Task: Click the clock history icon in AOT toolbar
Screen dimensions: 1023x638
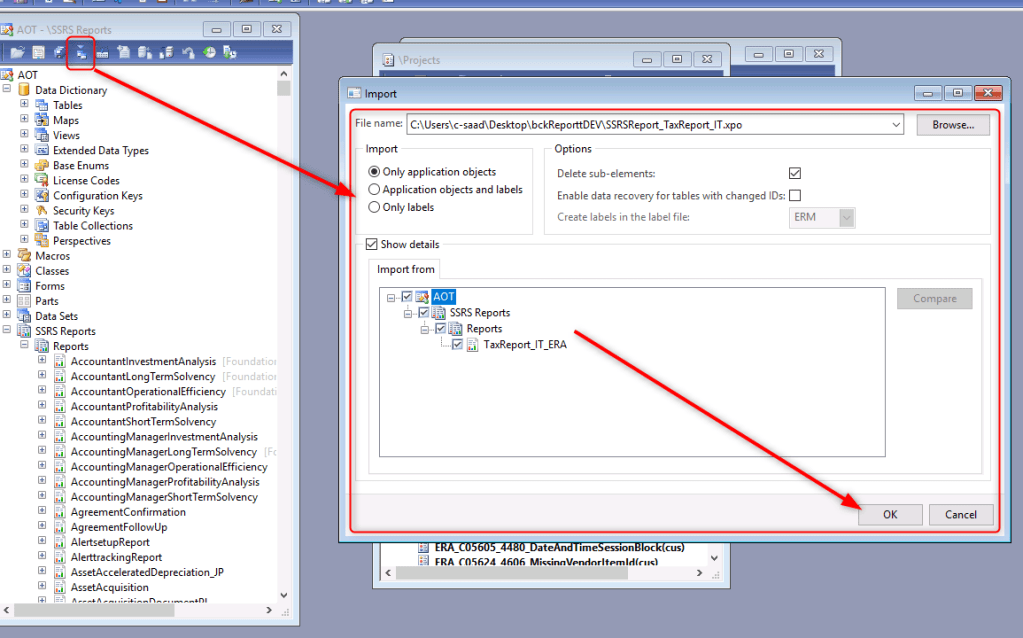Action: pos(209,52)
